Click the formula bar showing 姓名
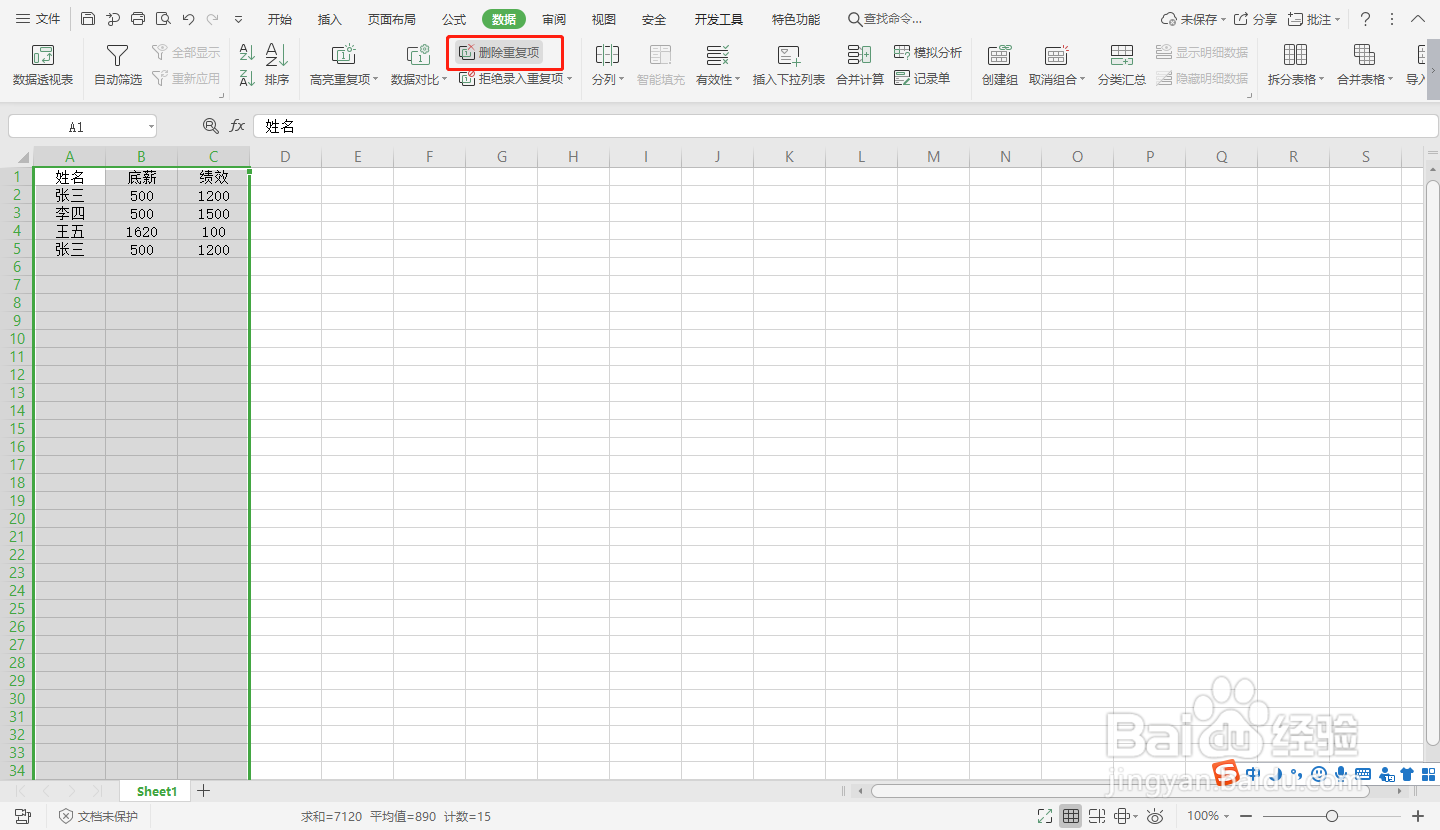This screenshot has height=830, width=1440. tap(845, 126)
